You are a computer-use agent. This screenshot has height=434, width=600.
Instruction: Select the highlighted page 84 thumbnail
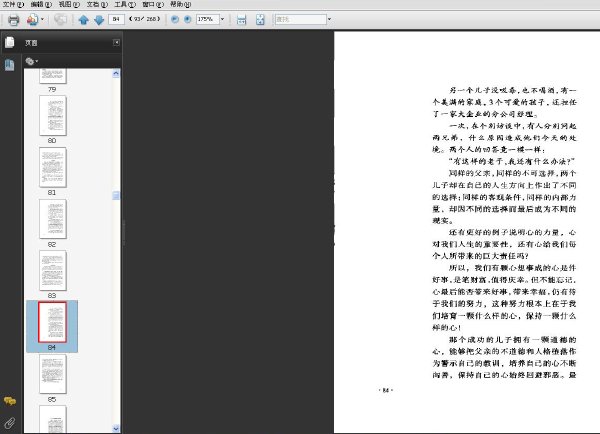[x=52, y=322]
